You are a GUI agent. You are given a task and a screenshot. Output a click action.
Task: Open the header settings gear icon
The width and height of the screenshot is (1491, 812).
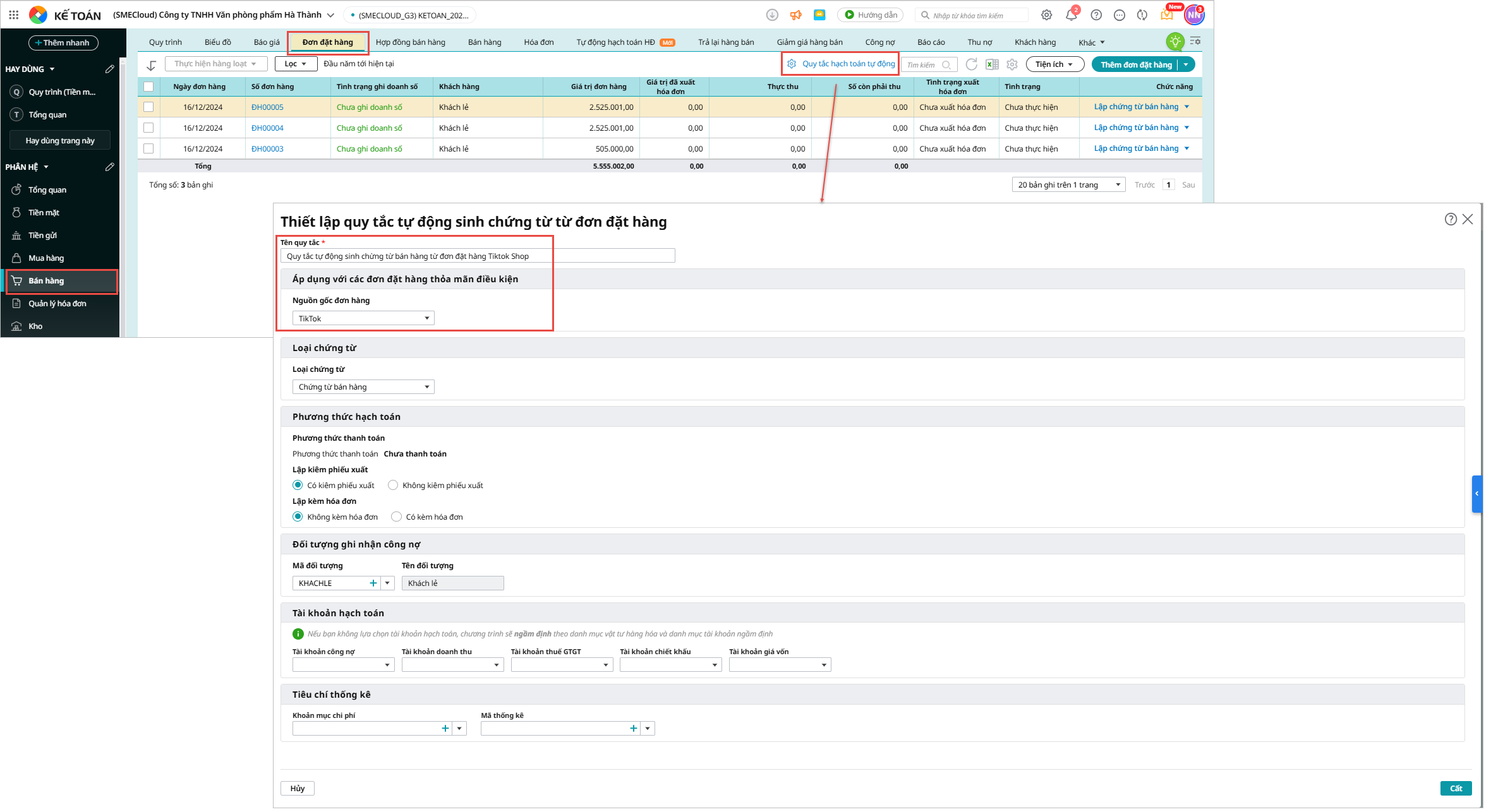[x=1047, y=15]
